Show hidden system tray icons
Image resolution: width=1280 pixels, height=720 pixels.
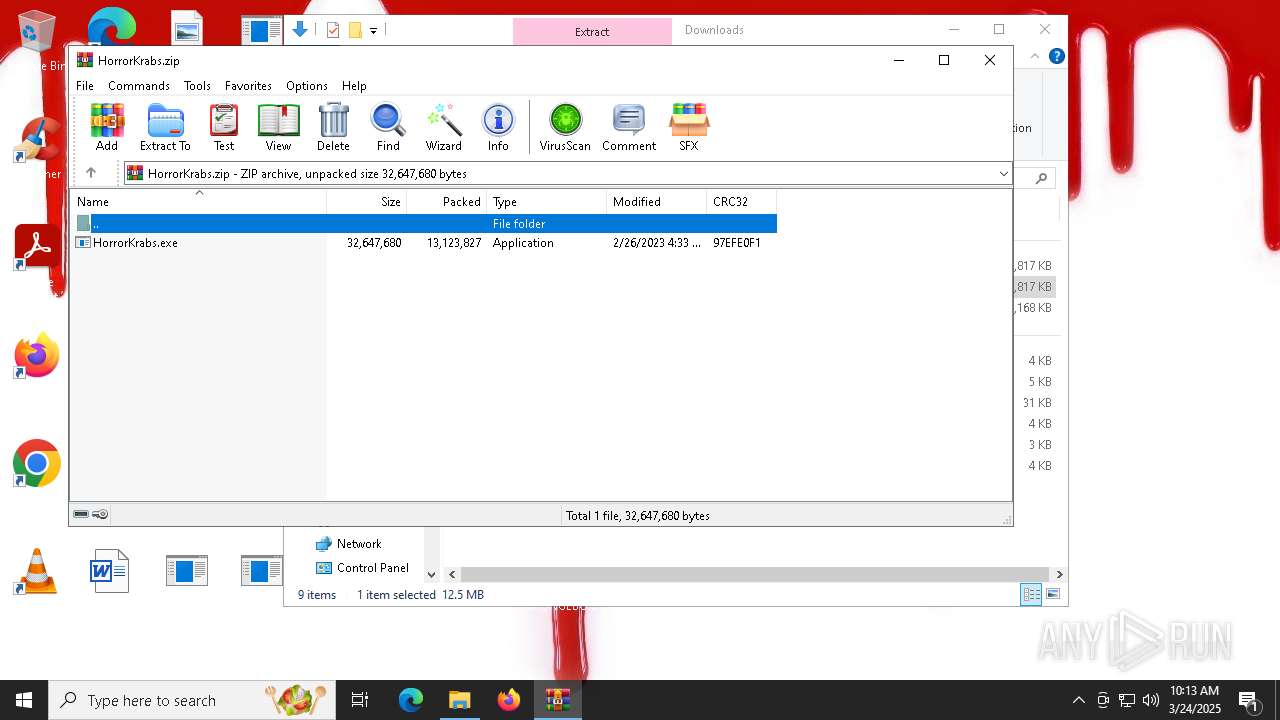click(1078, 700)
